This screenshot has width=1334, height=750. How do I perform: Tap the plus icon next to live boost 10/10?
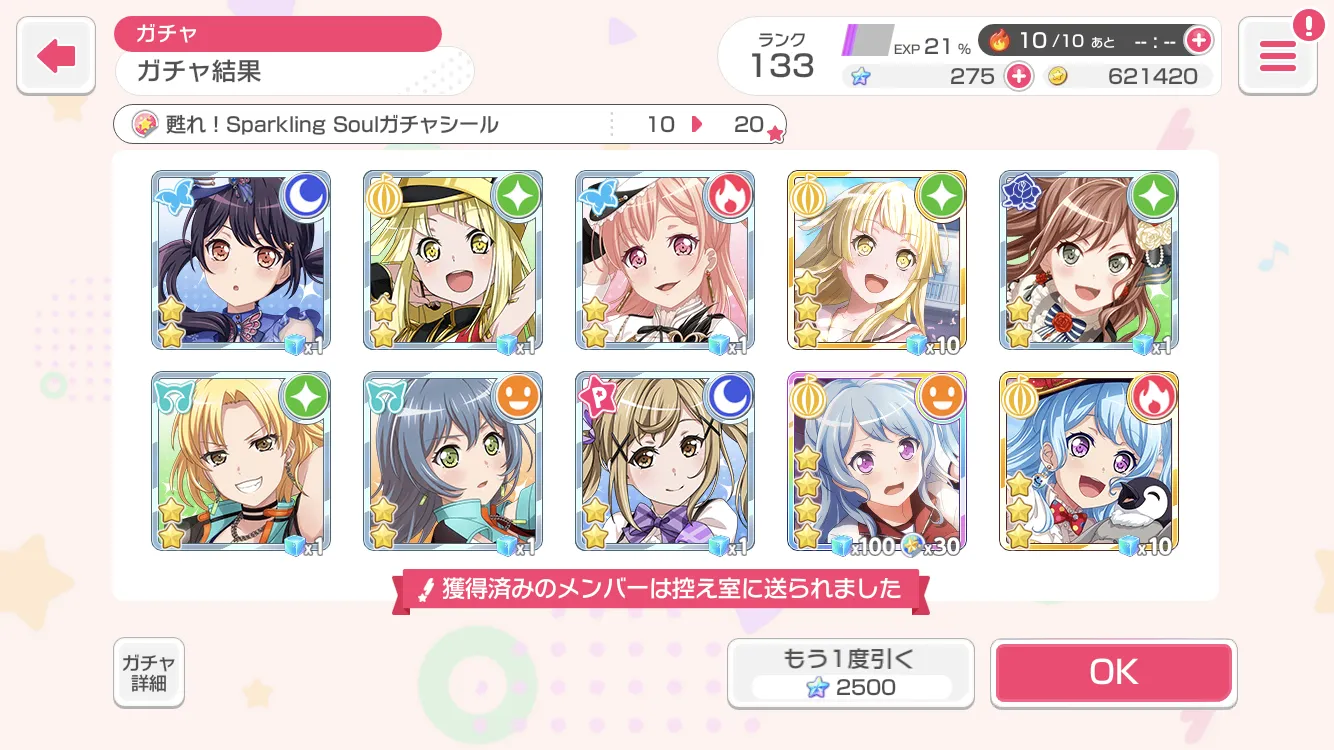point(1197,41)
